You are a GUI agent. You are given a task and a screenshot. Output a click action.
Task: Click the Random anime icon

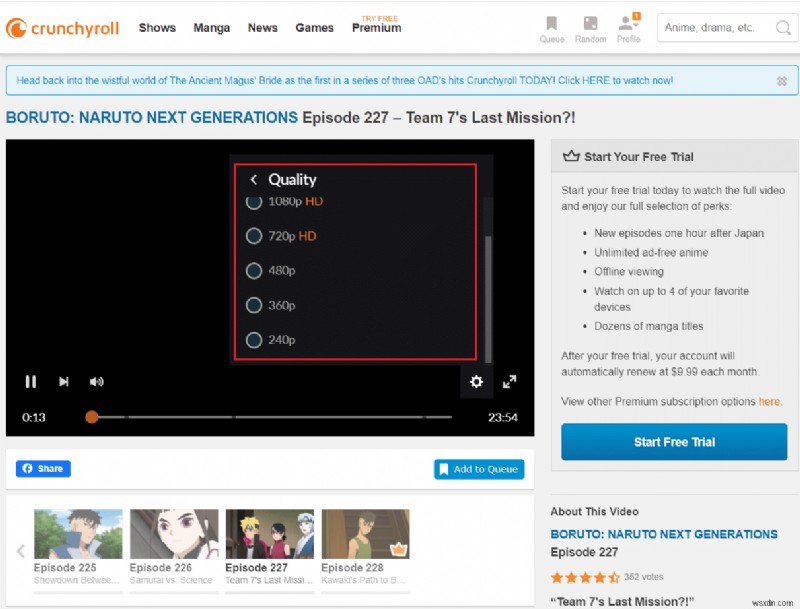[x=590, y=28]
